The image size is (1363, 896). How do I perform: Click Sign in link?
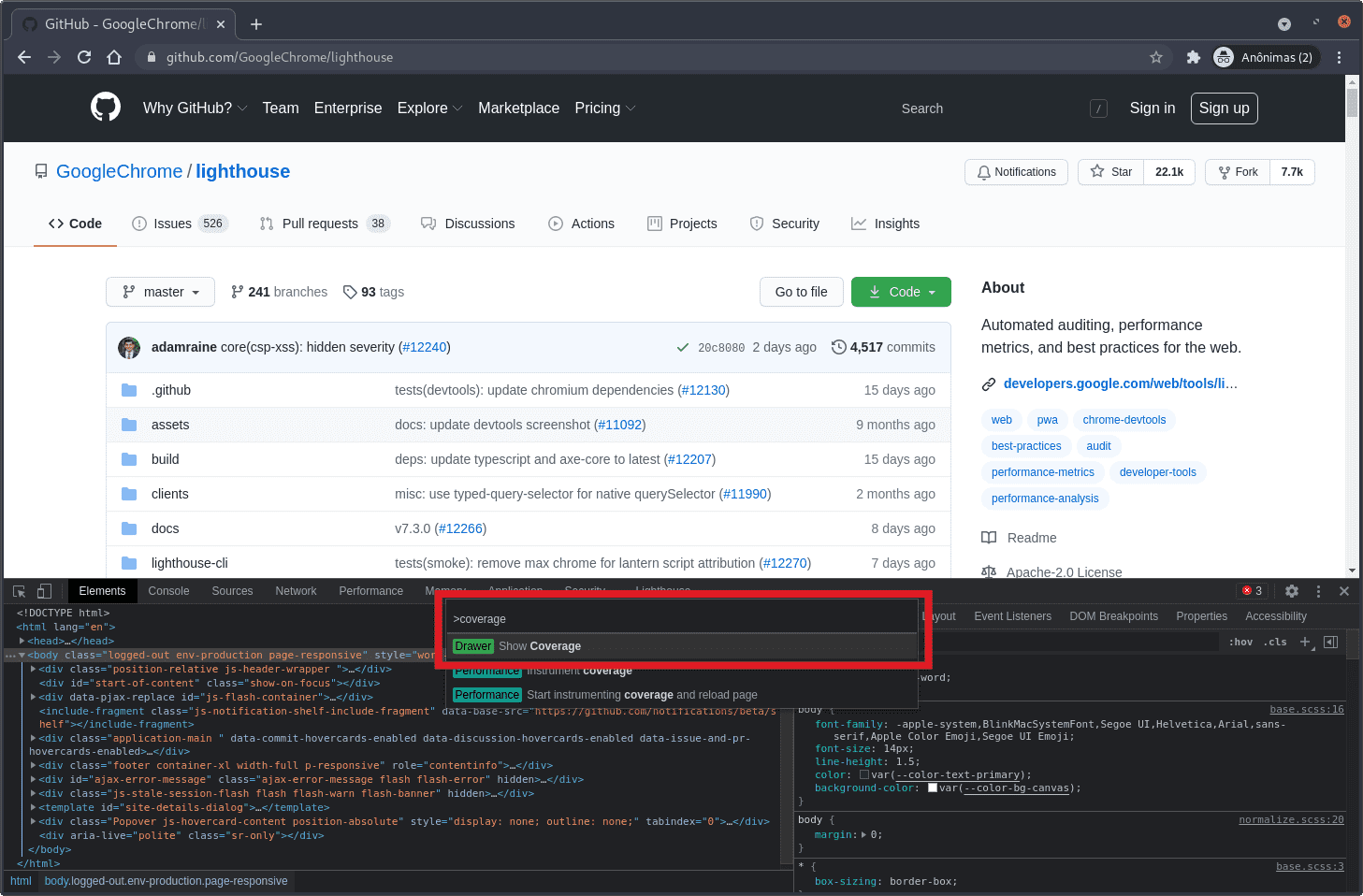pos(1152,108)
